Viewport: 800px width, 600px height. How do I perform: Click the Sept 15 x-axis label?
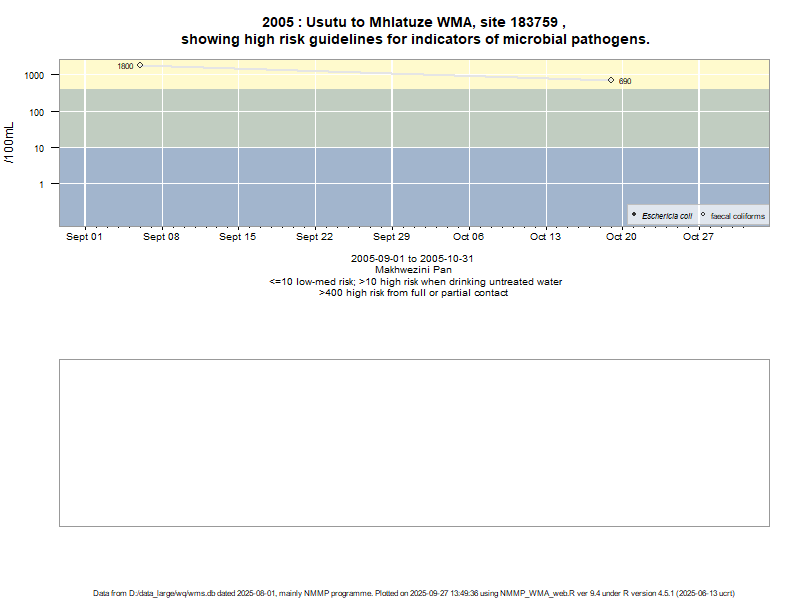[238, 237]
